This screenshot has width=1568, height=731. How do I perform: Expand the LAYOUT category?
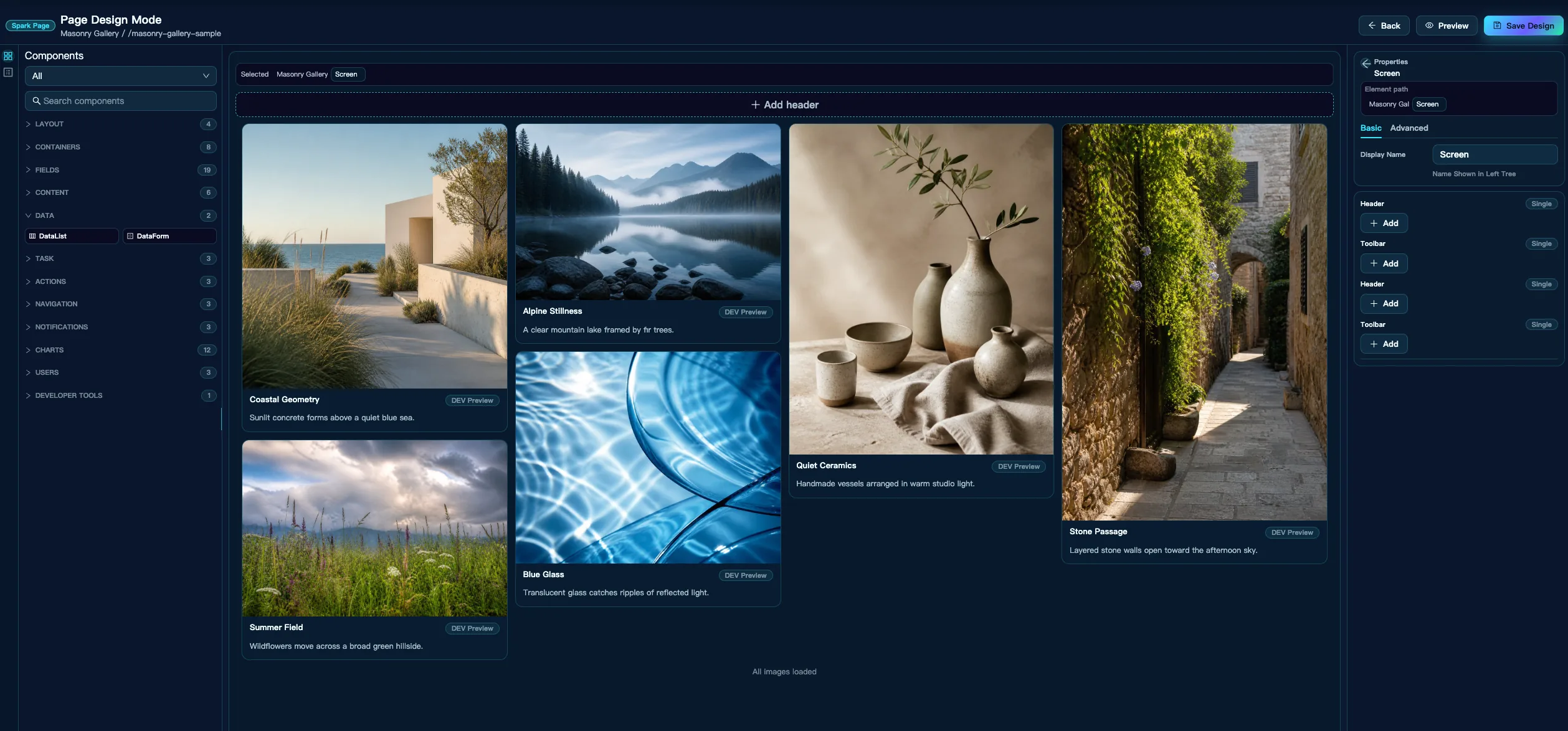click(121, 124)
